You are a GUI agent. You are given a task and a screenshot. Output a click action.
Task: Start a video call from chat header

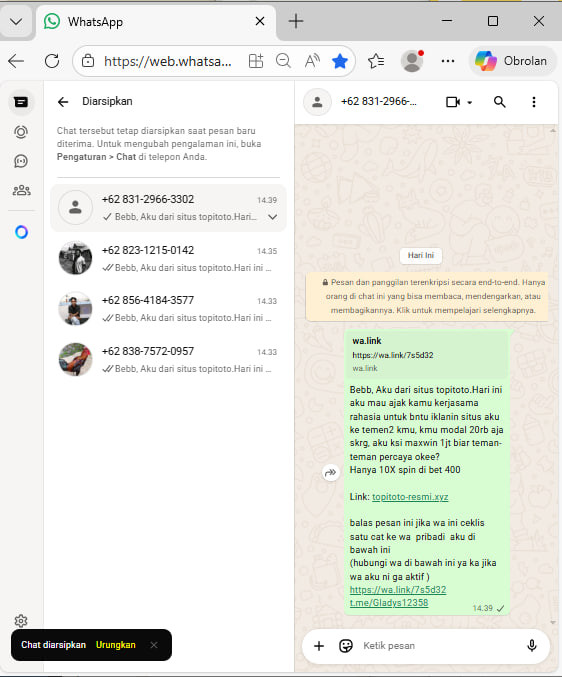(x=453, y=102)
